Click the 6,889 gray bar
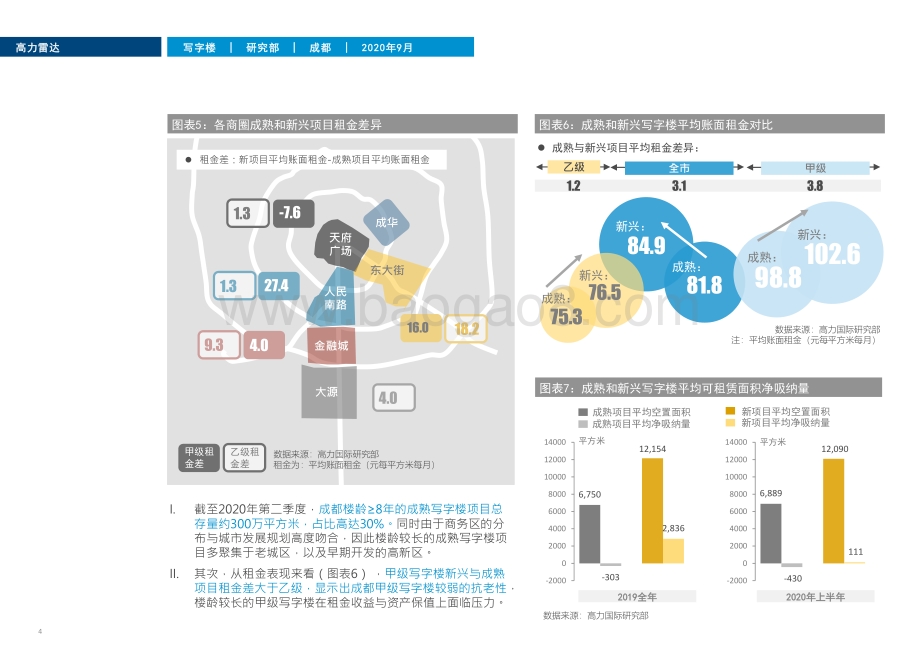920x651 pixels. coord(771,533)
